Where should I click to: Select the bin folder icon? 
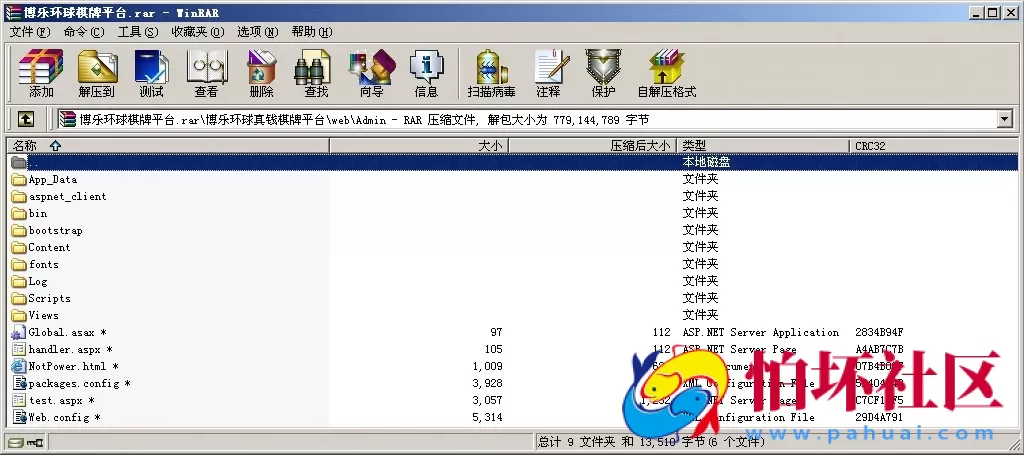(x=19, y=213)
